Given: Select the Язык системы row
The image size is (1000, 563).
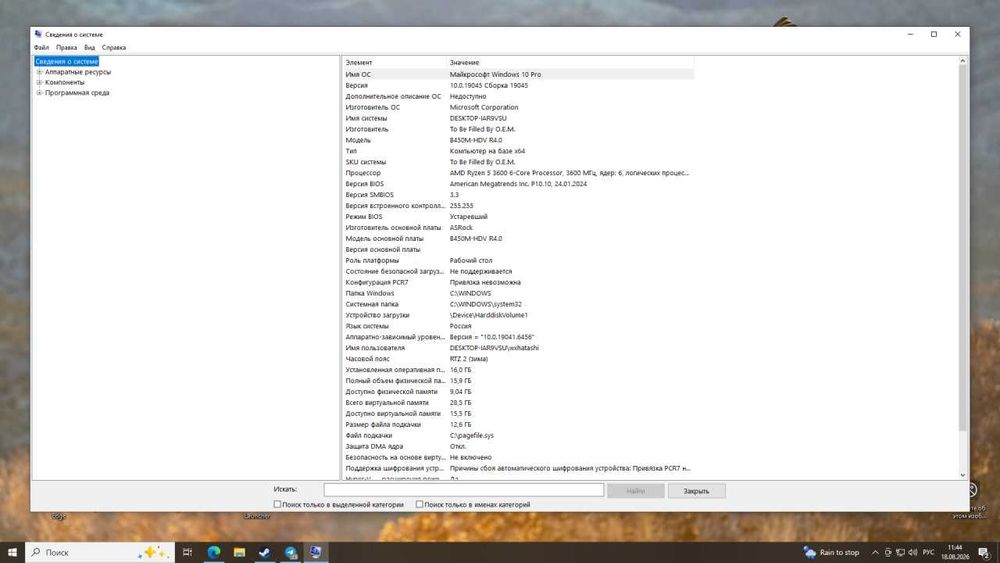Looking at the screenshot, I should point(518,326).
